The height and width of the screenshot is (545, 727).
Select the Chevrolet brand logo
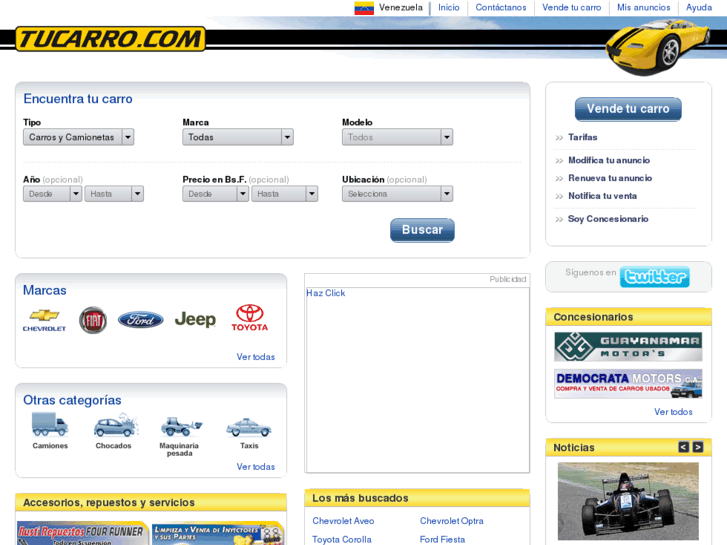(x=45, y=320)
